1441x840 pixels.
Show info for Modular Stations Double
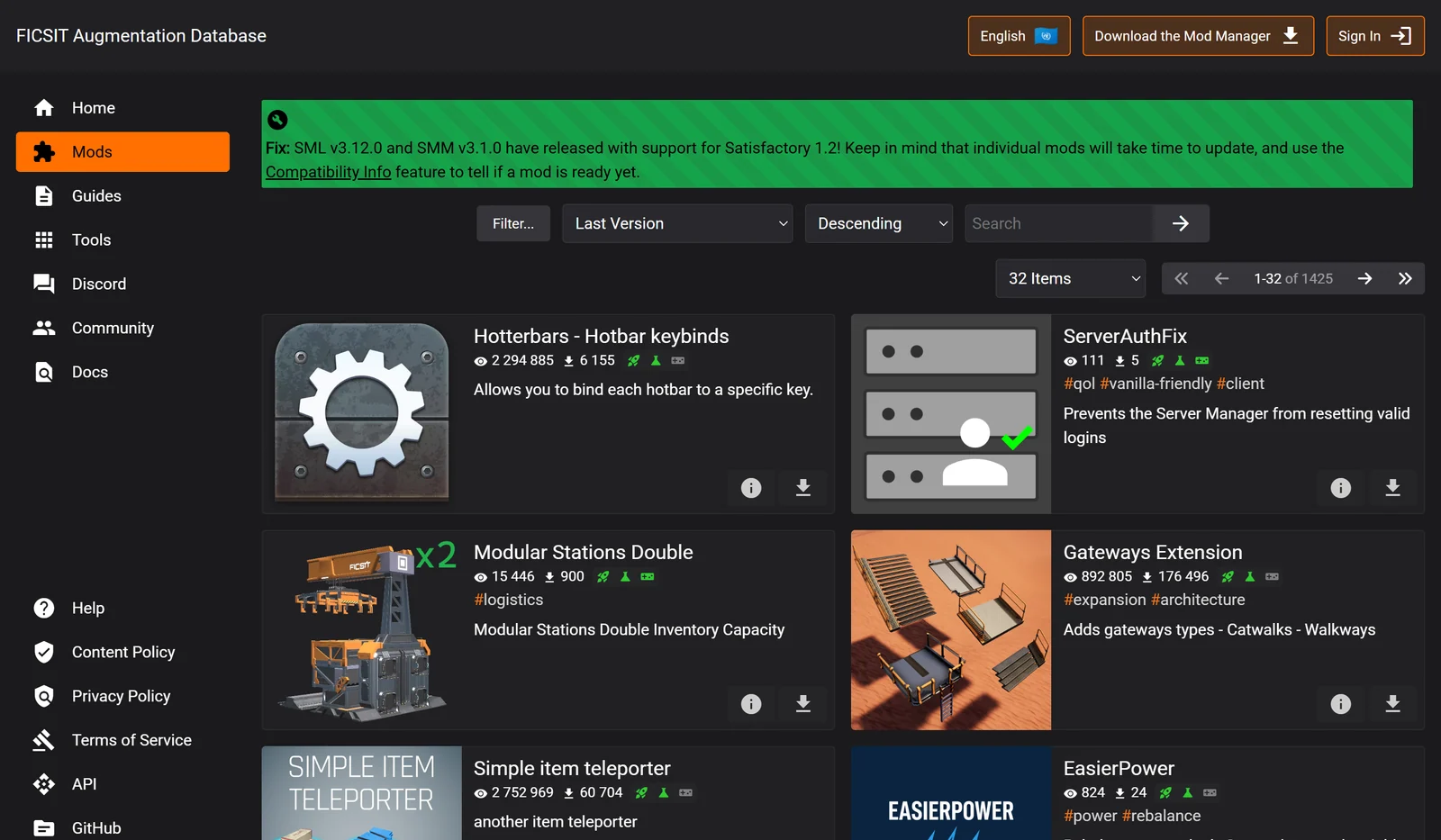[x=751, y=704]
